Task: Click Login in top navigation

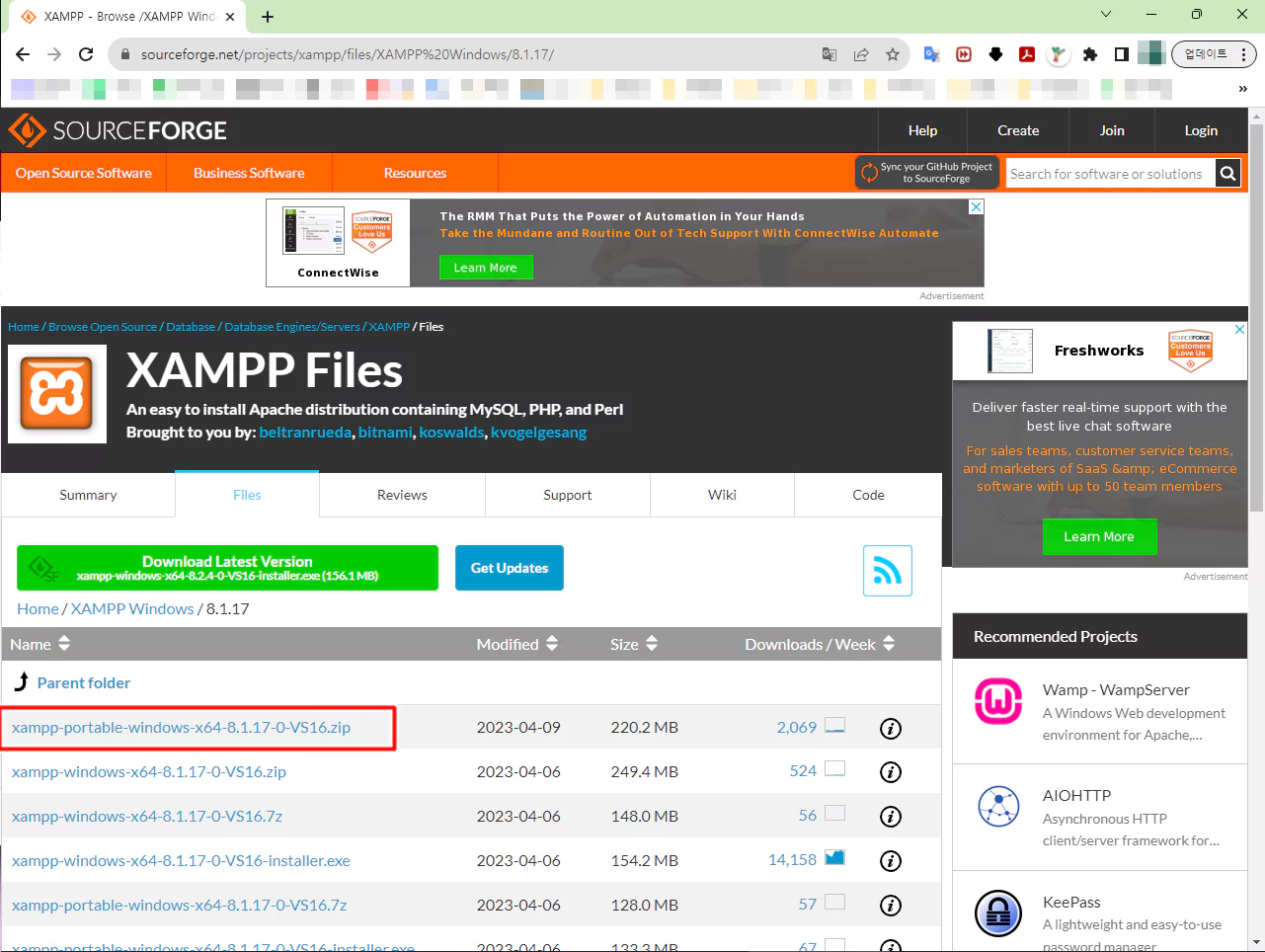Action: click(x=1201, y=130)
